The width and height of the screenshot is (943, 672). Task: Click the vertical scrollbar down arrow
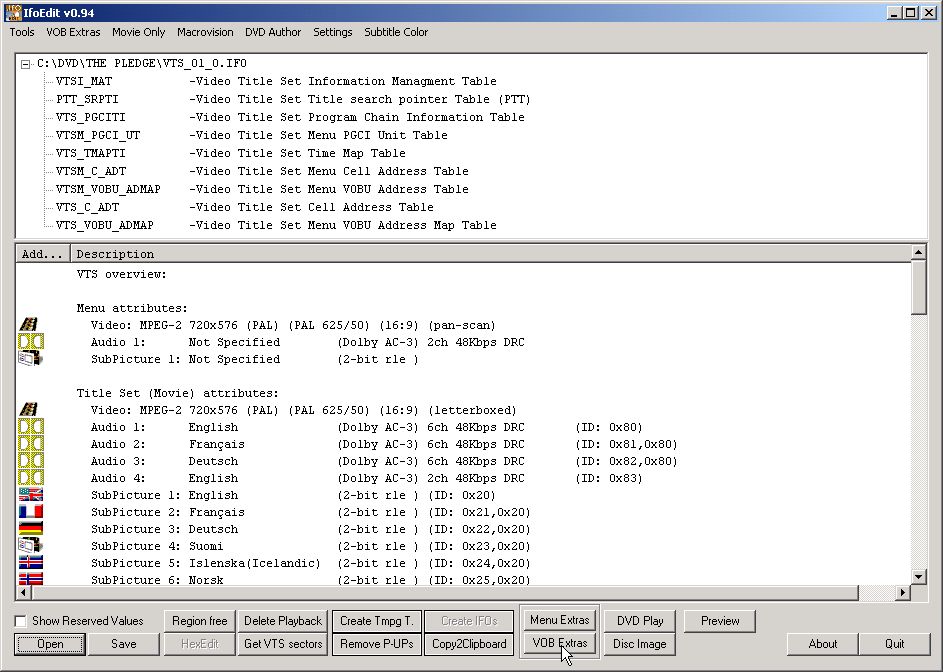(918, 577)
